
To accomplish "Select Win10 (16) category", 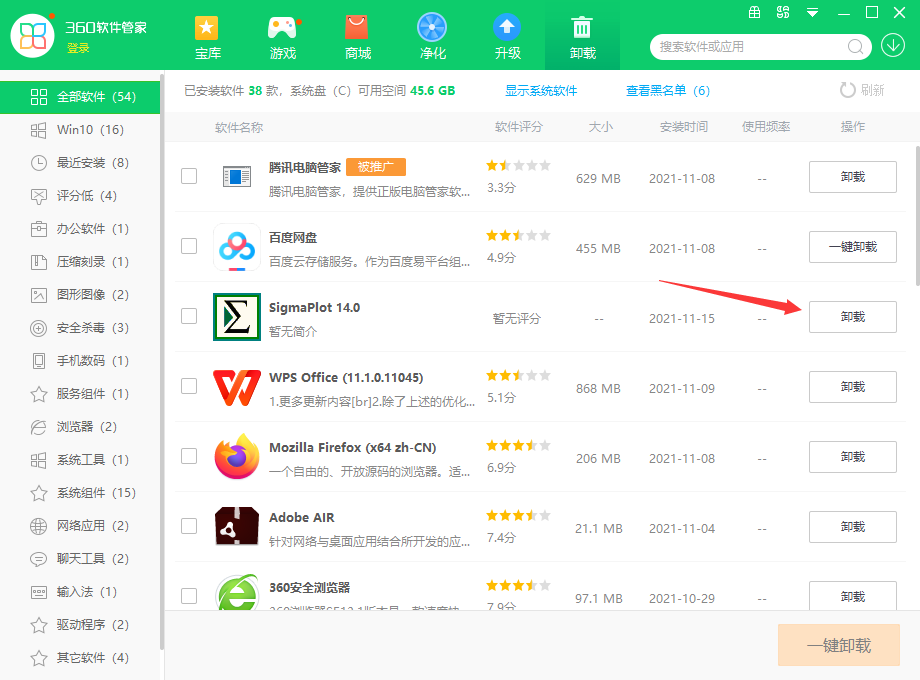I will [x=80, y=130].
